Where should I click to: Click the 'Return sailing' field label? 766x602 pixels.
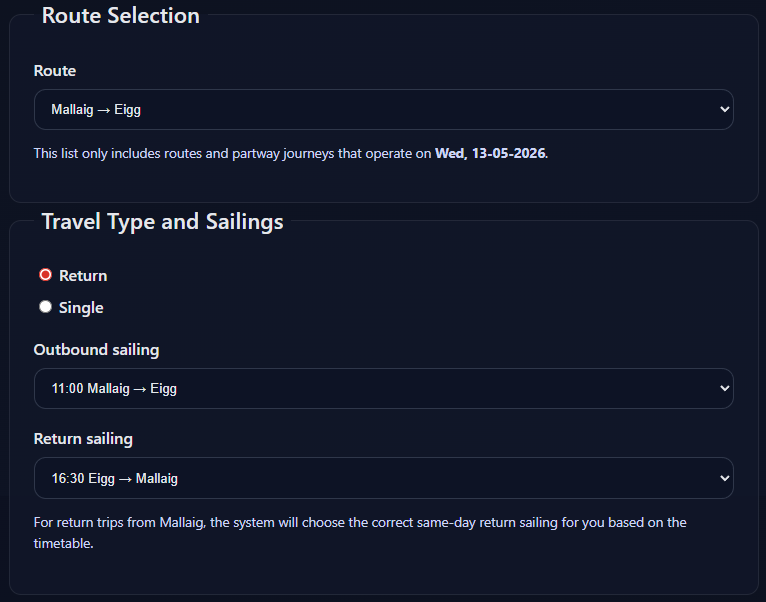83,439
